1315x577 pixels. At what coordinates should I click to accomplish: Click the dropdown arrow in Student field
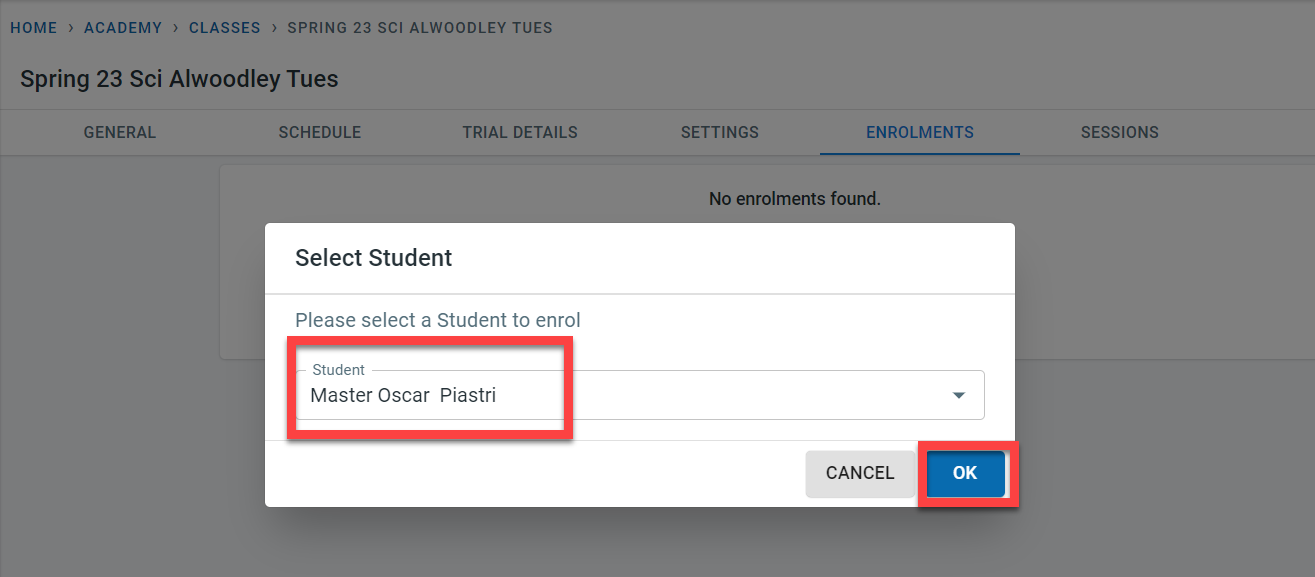[959, 396]
